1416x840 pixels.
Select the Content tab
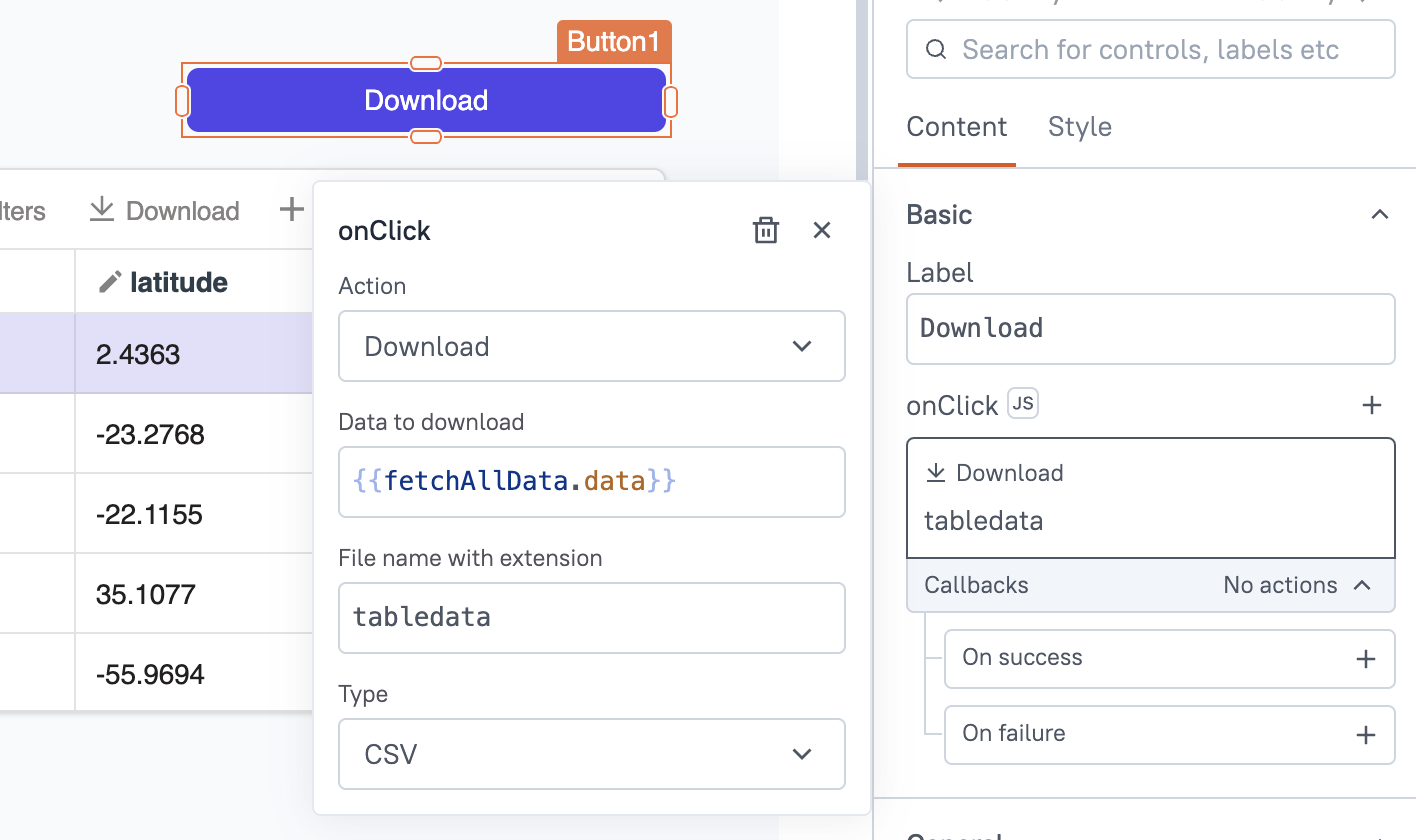pos(956,127)
